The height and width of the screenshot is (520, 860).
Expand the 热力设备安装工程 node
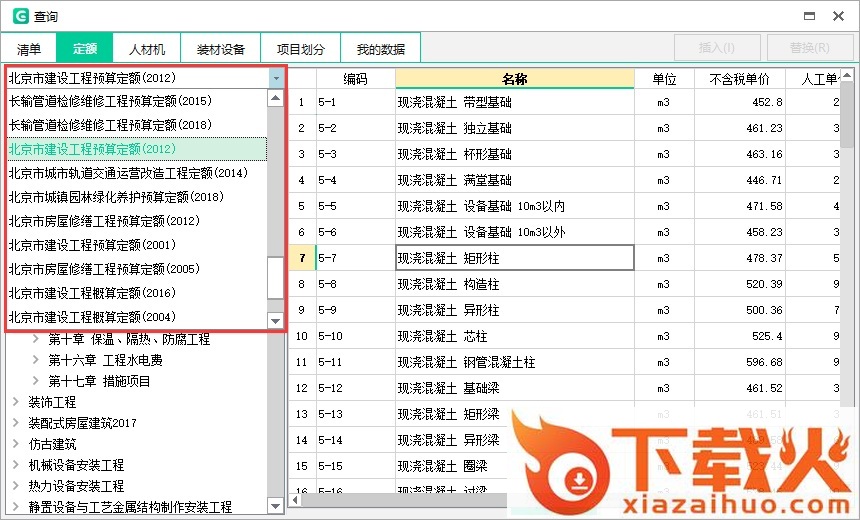tap(16, 486)
